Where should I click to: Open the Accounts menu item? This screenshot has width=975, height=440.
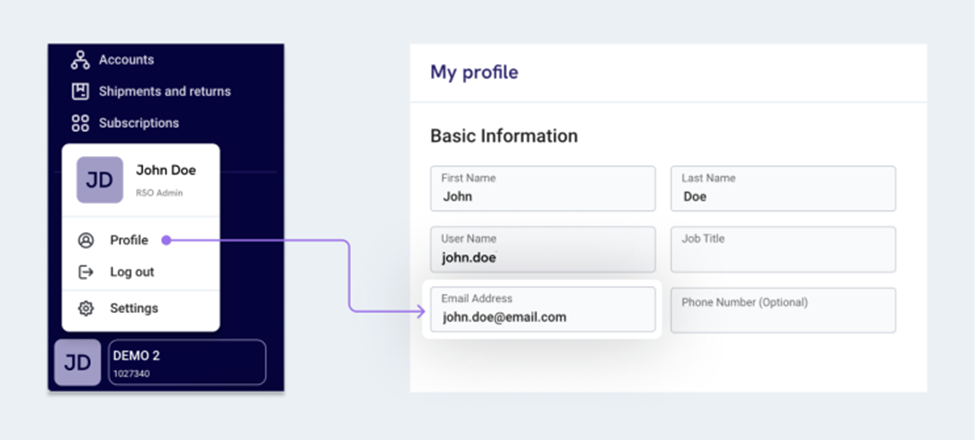[126, 60]
